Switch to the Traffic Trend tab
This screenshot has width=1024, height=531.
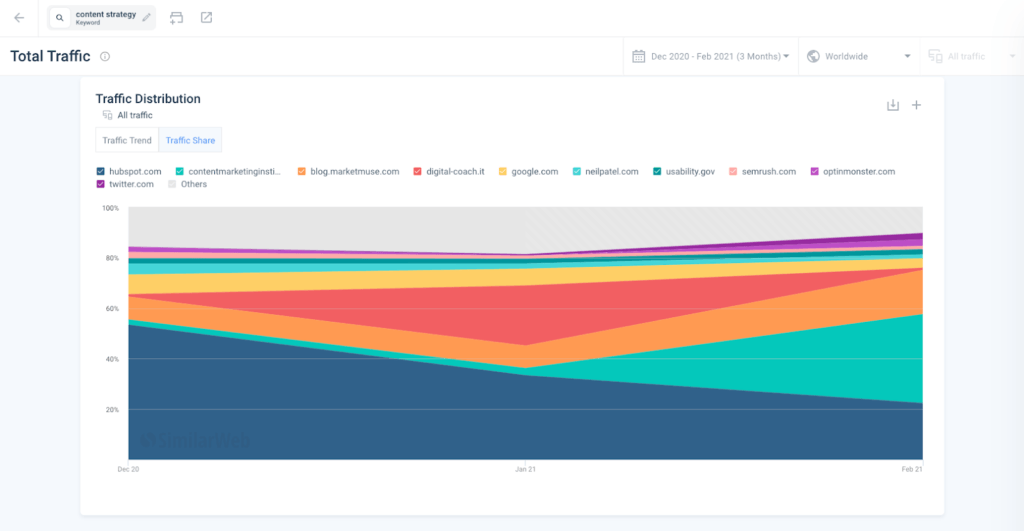click(x=127, y=140)
